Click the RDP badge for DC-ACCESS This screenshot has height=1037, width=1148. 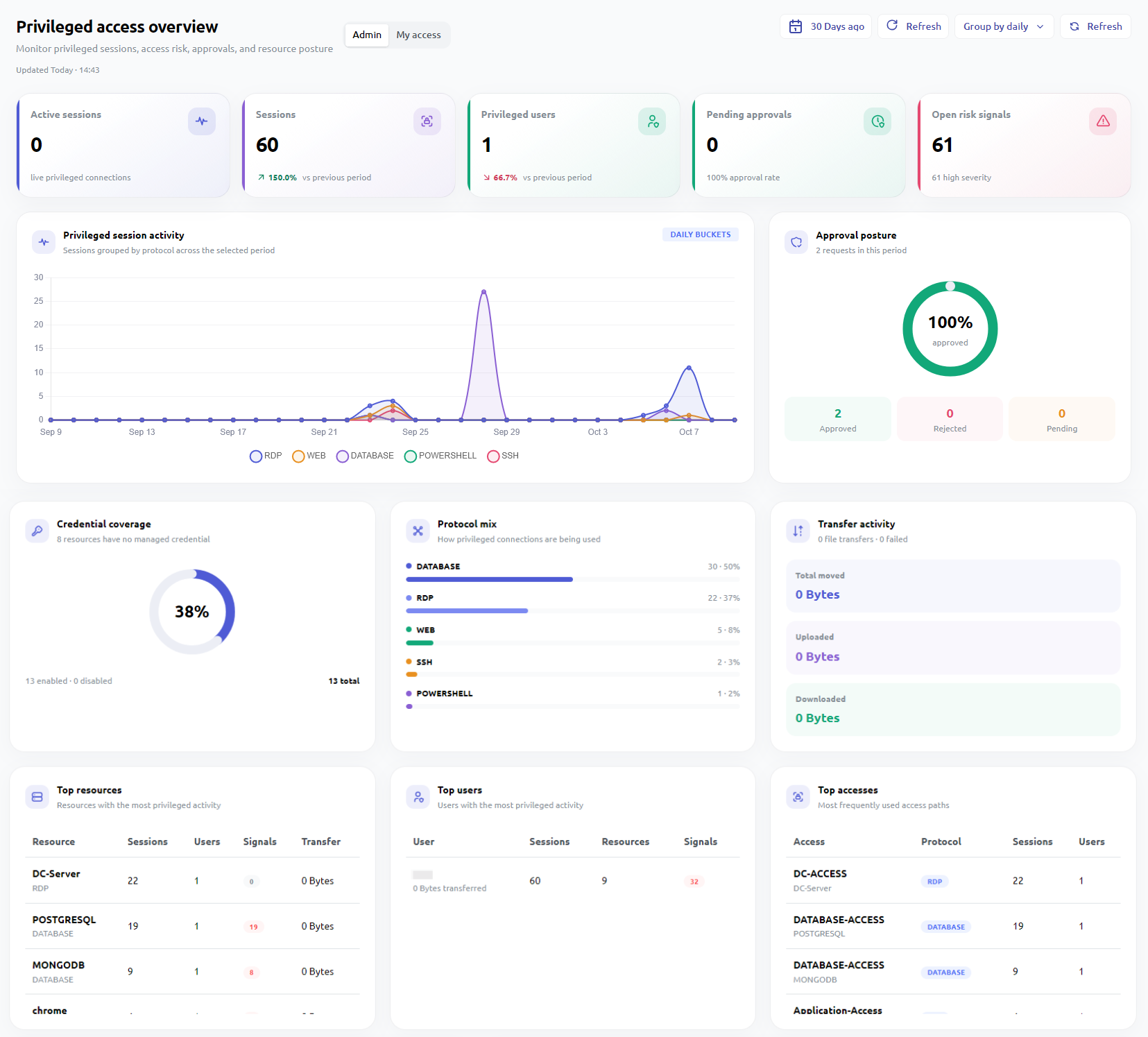pyautogui.click(x=934, y=882)
